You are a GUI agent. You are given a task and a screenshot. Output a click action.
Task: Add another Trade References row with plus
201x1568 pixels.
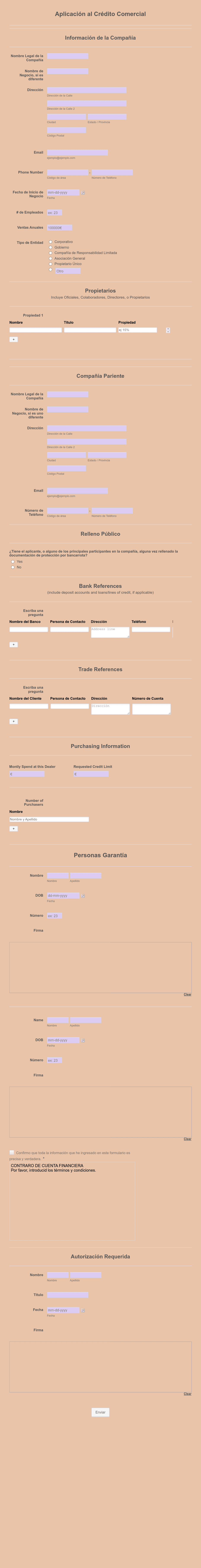click(x=13, y=721)
